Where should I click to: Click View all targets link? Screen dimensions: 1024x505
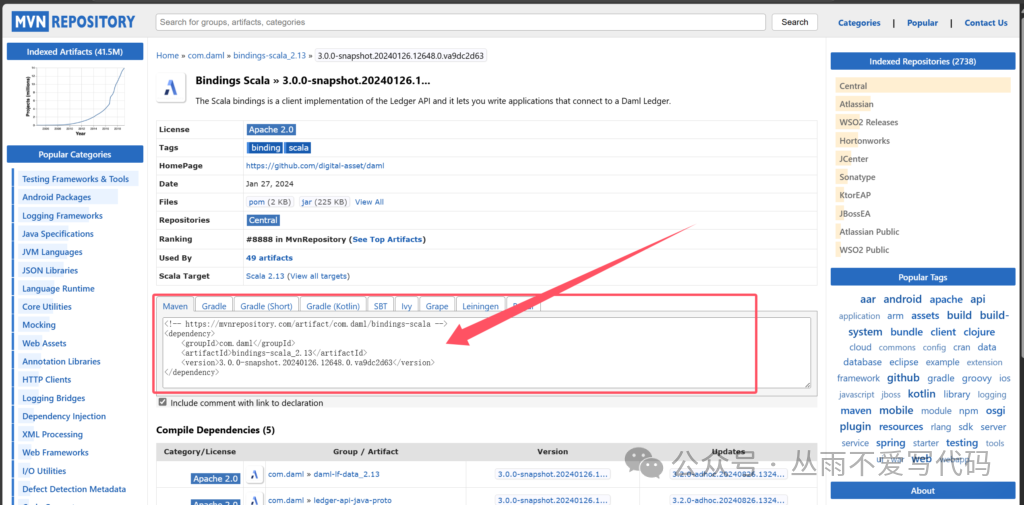coord(318,276)
